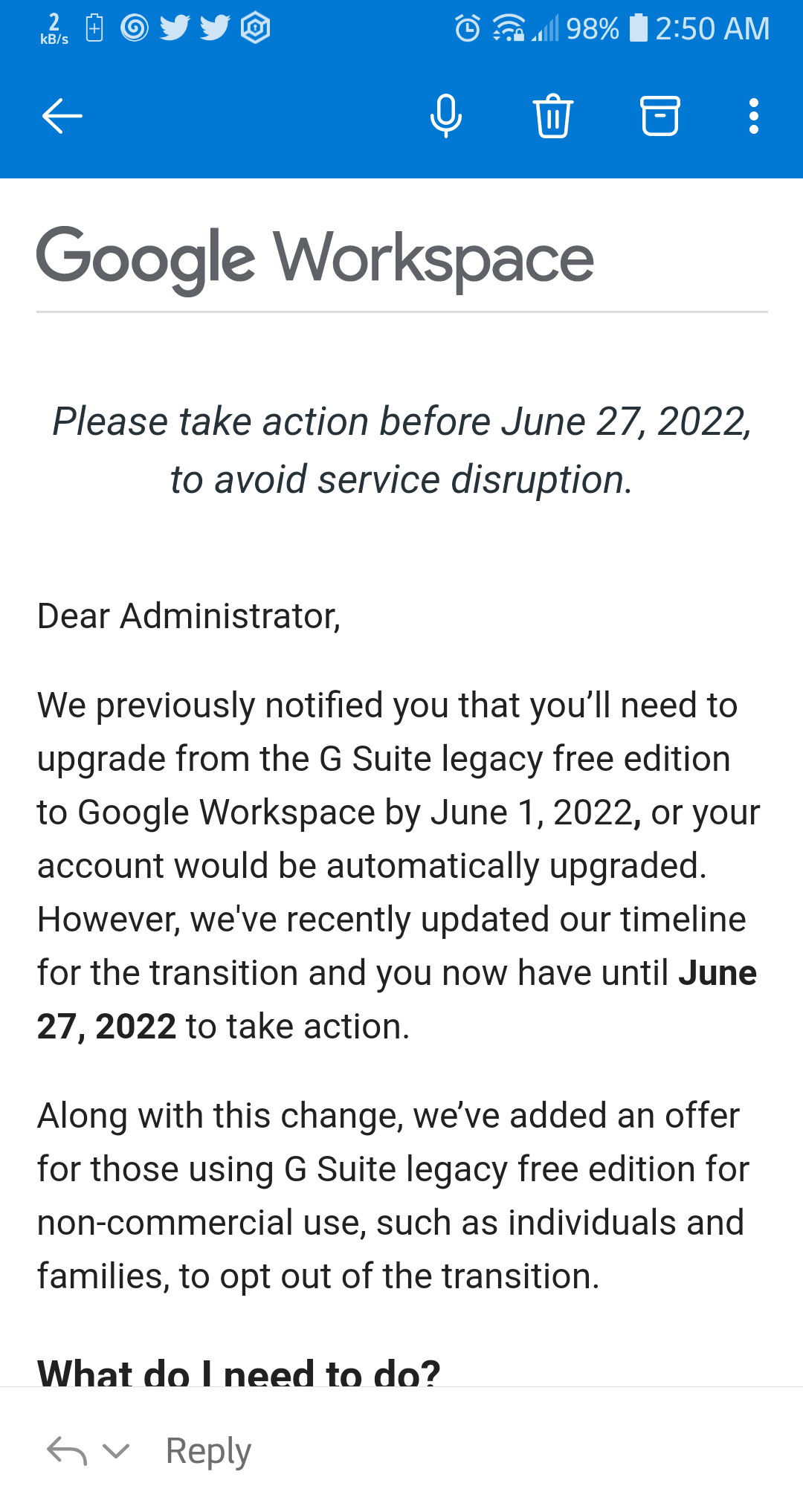Click the reply arrow icon
Screen dimensions: 803x1512
(x=67, y=1450)
